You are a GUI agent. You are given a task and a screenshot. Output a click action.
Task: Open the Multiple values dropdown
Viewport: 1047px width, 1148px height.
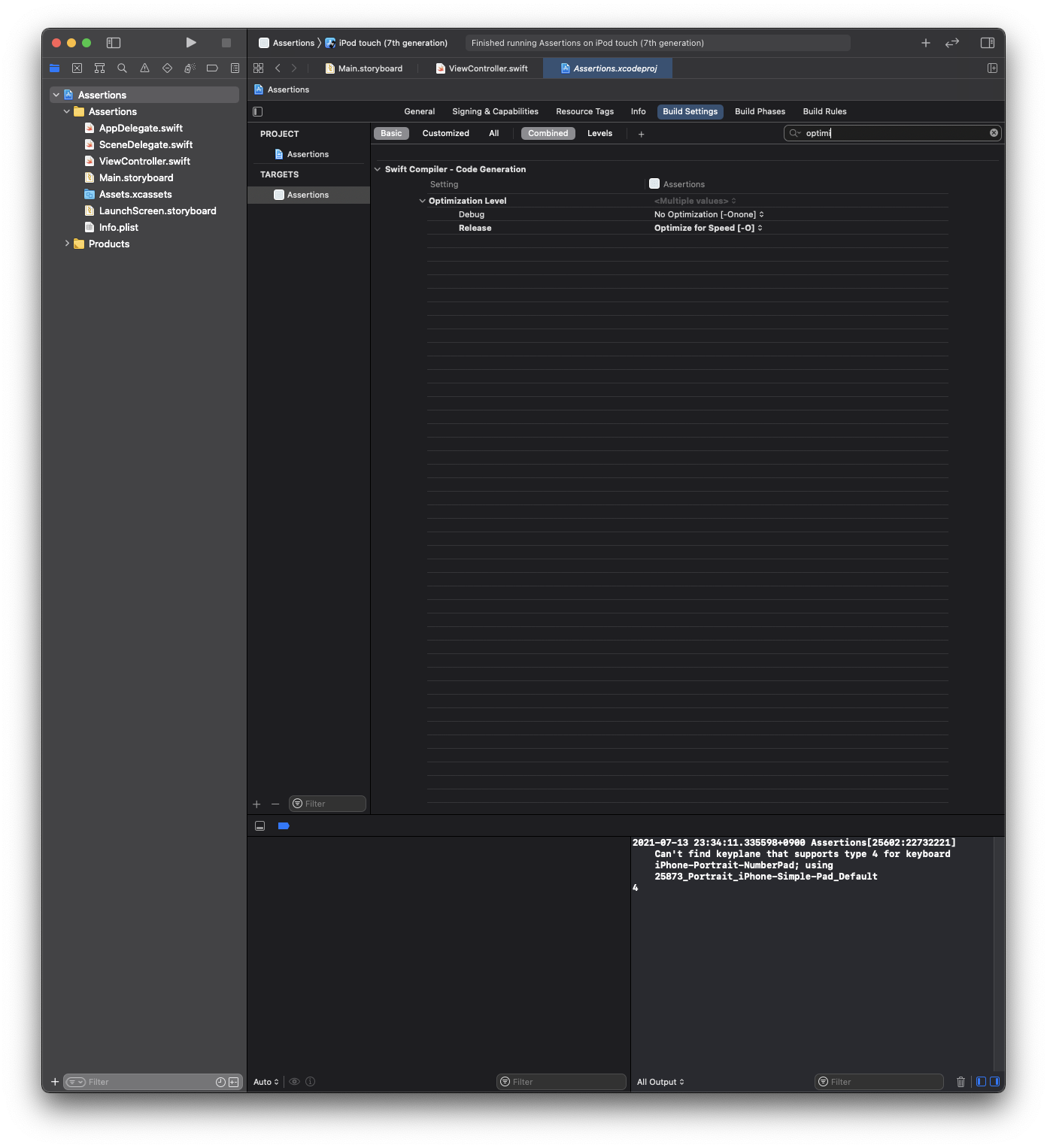tap(695, 201)
